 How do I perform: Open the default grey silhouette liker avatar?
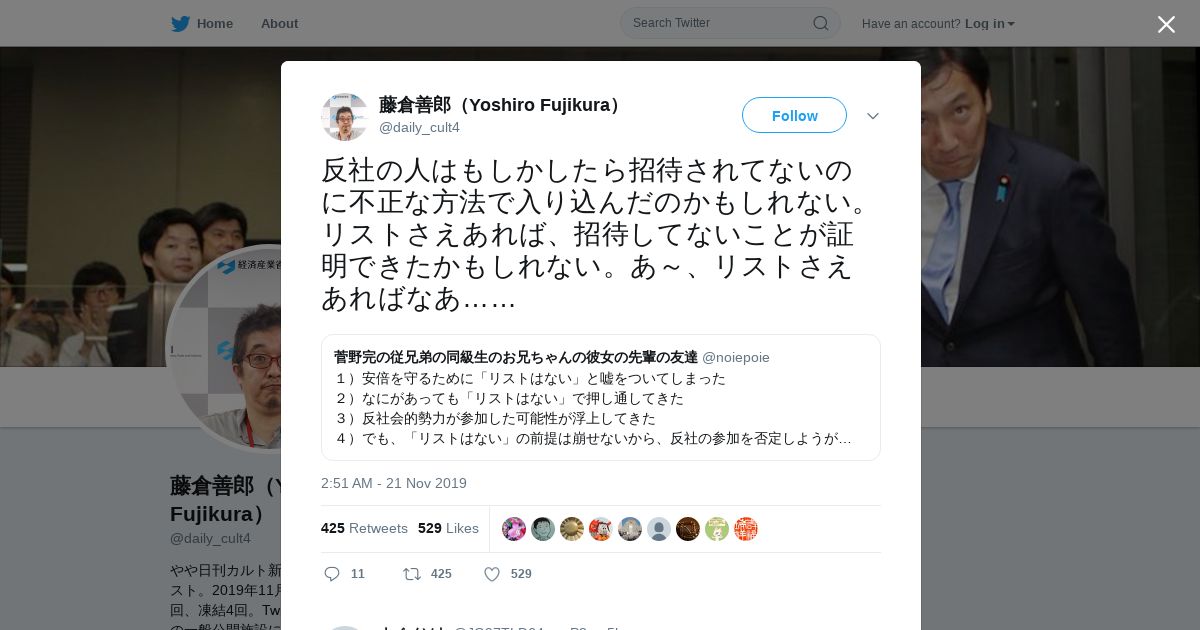click(659, 529)
